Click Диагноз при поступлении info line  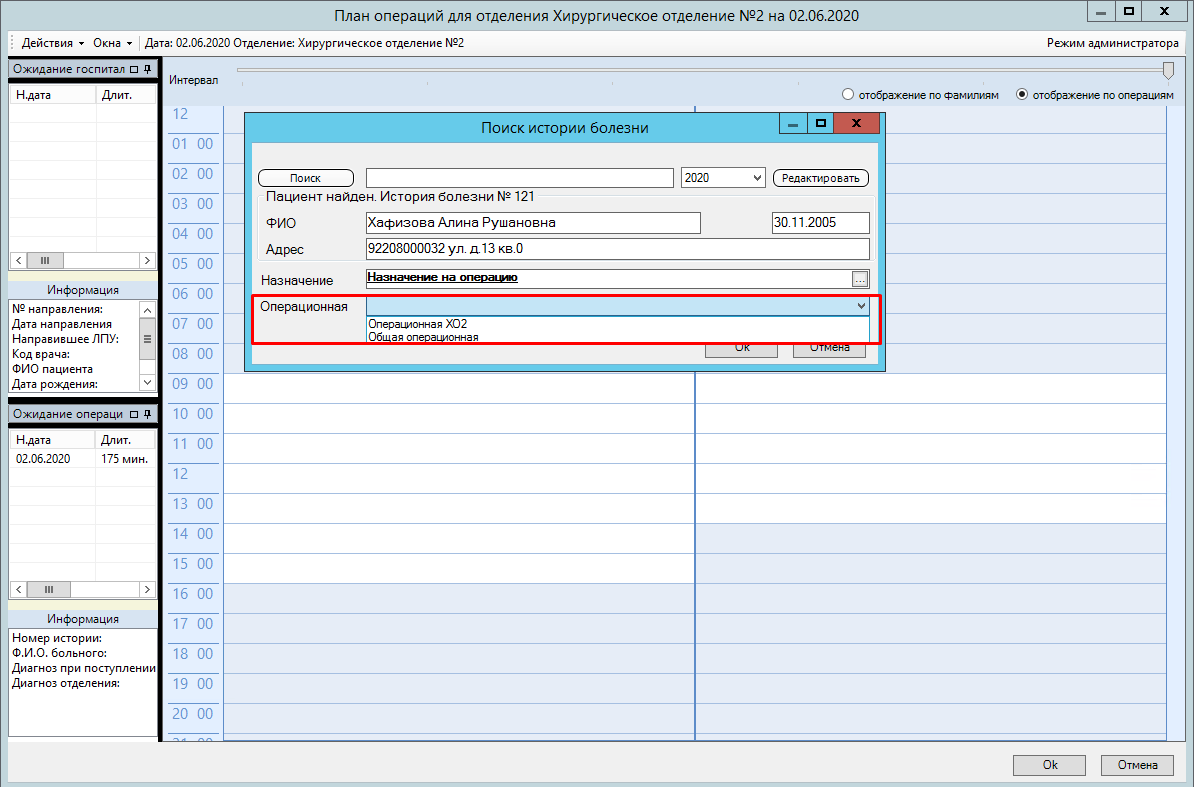pos(84,668)
